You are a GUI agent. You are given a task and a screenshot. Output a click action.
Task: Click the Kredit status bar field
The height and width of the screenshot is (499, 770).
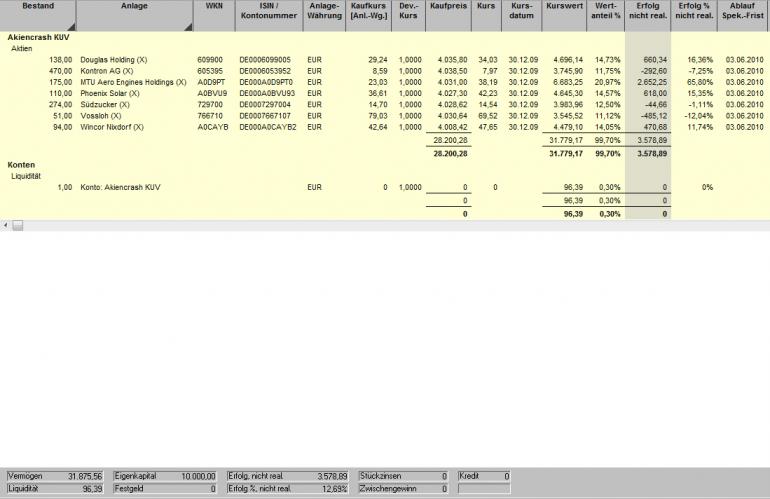click(x=484, y=476)
